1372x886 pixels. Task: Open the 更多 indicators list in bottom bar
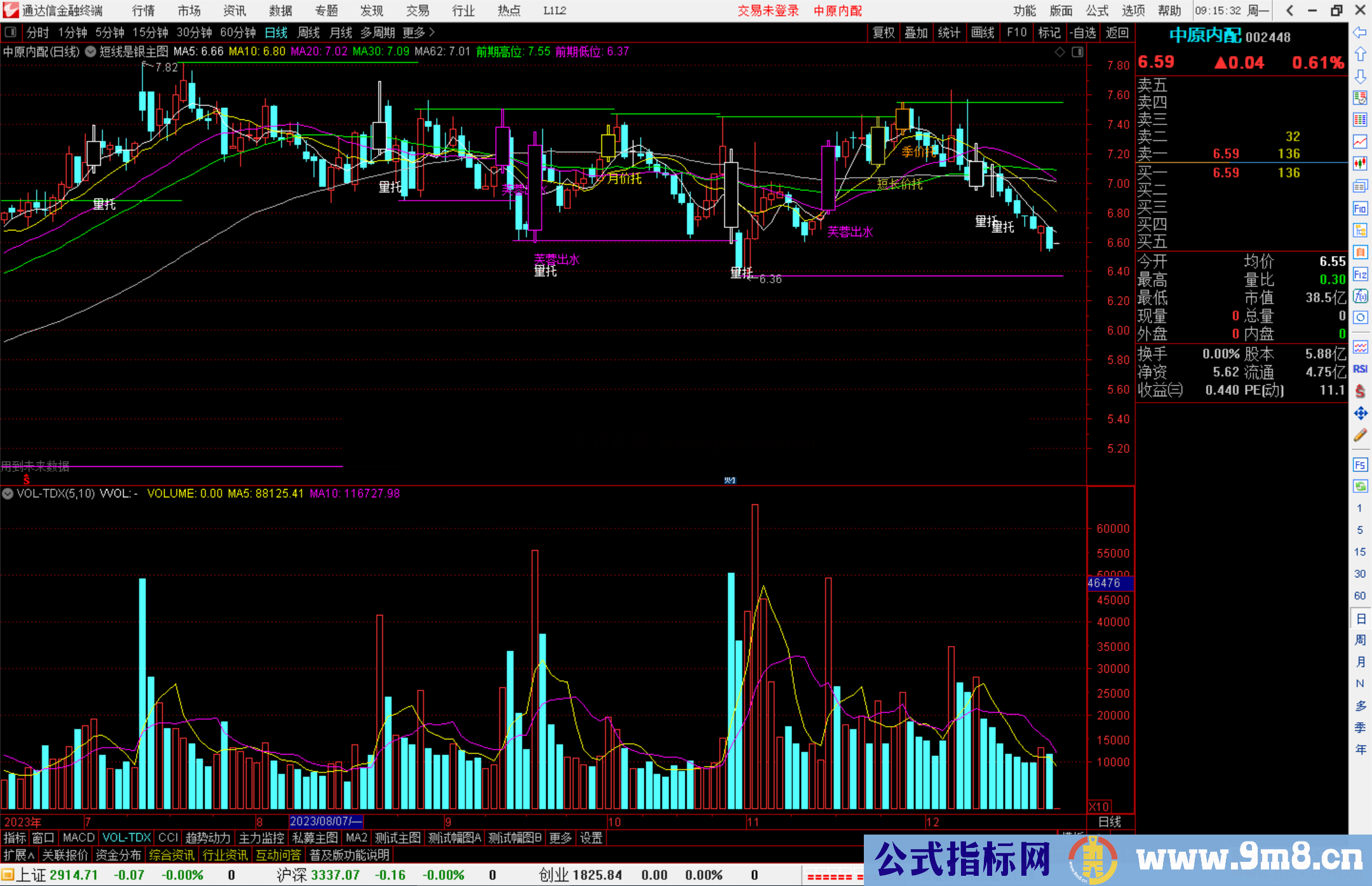[560, 838]
